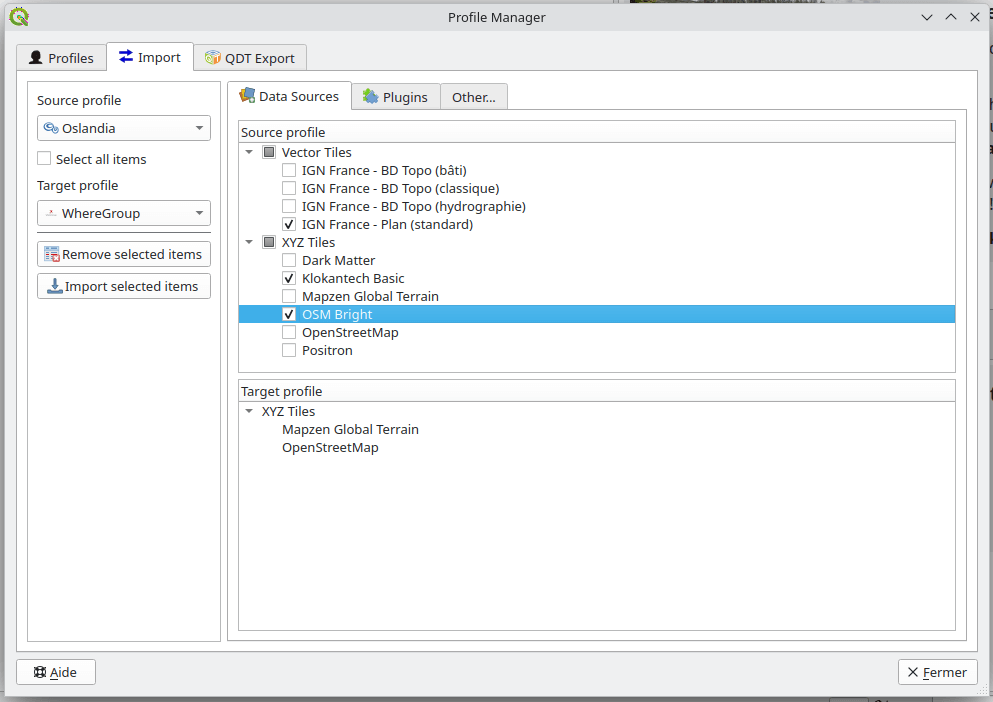Enable the Select all items checkbox
This screenshot has width=993, height=702.
[43, 159]
